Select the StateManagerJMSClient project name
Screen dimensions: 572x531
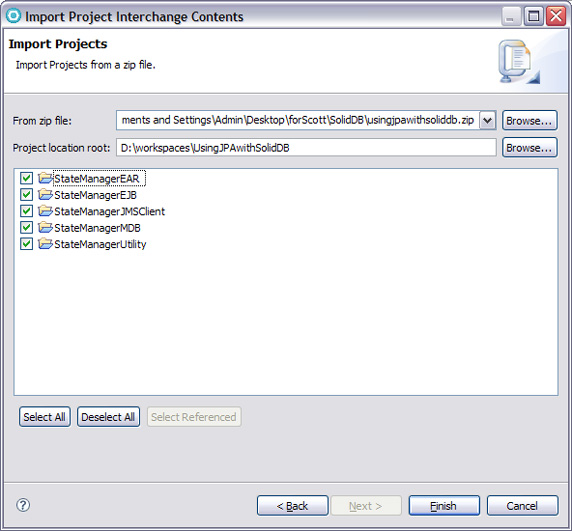coord(109,212)
